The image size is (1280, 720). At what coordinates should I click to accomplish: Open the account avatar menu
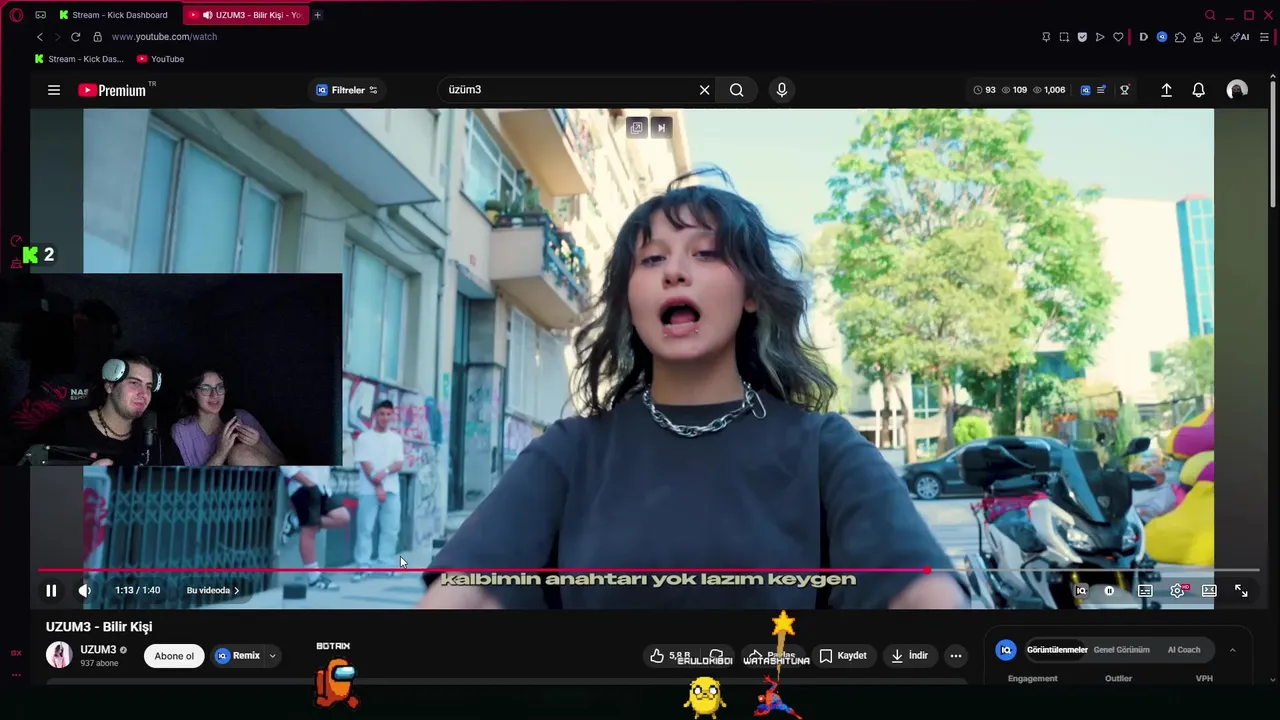tap(1237, 90)
